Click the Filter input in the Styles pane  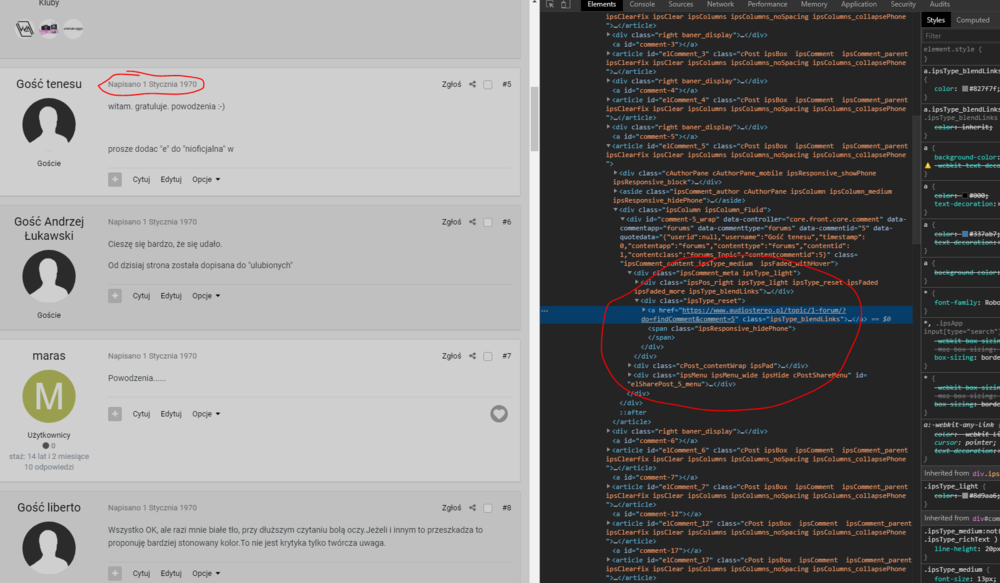pos(960,35)
